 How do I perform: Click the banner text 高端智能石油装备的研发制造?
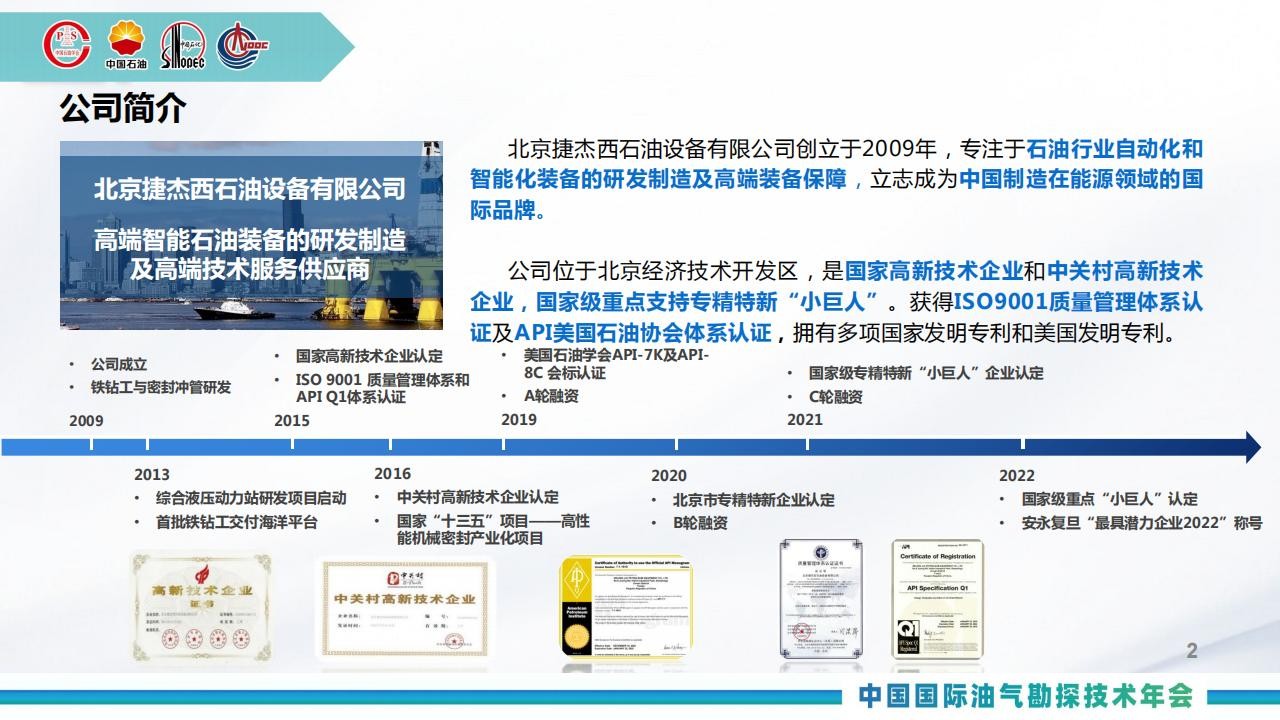pyautogui.click(x=250, y=239)
